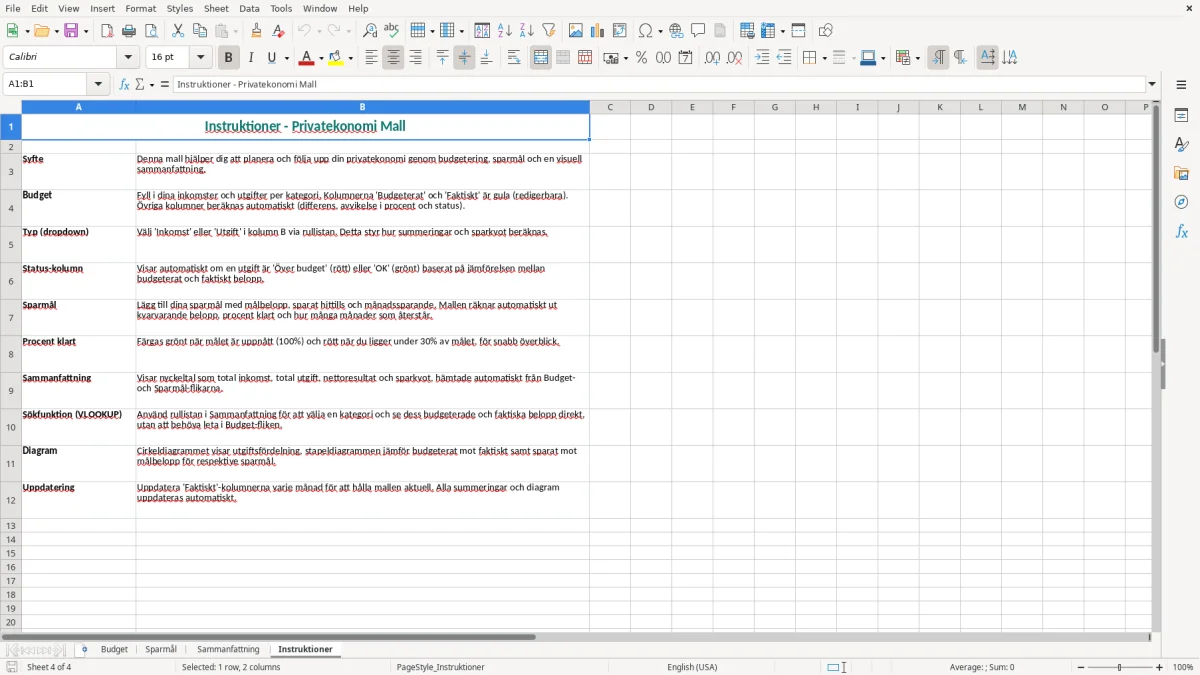The width and height of the screenshot is (1200, 675).
Task: Open sidebar Gallery panel
Action: click(x=1181, y=173)
